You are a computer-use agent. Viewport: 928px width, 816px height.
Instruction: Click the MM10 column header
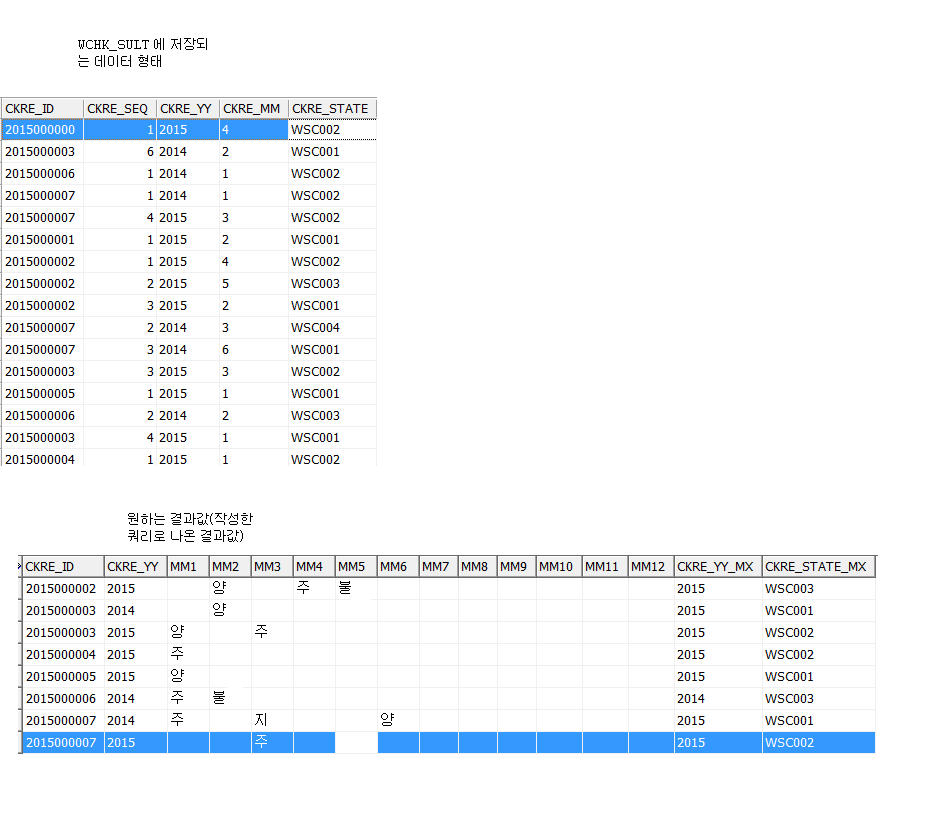[x=558, y=567]
